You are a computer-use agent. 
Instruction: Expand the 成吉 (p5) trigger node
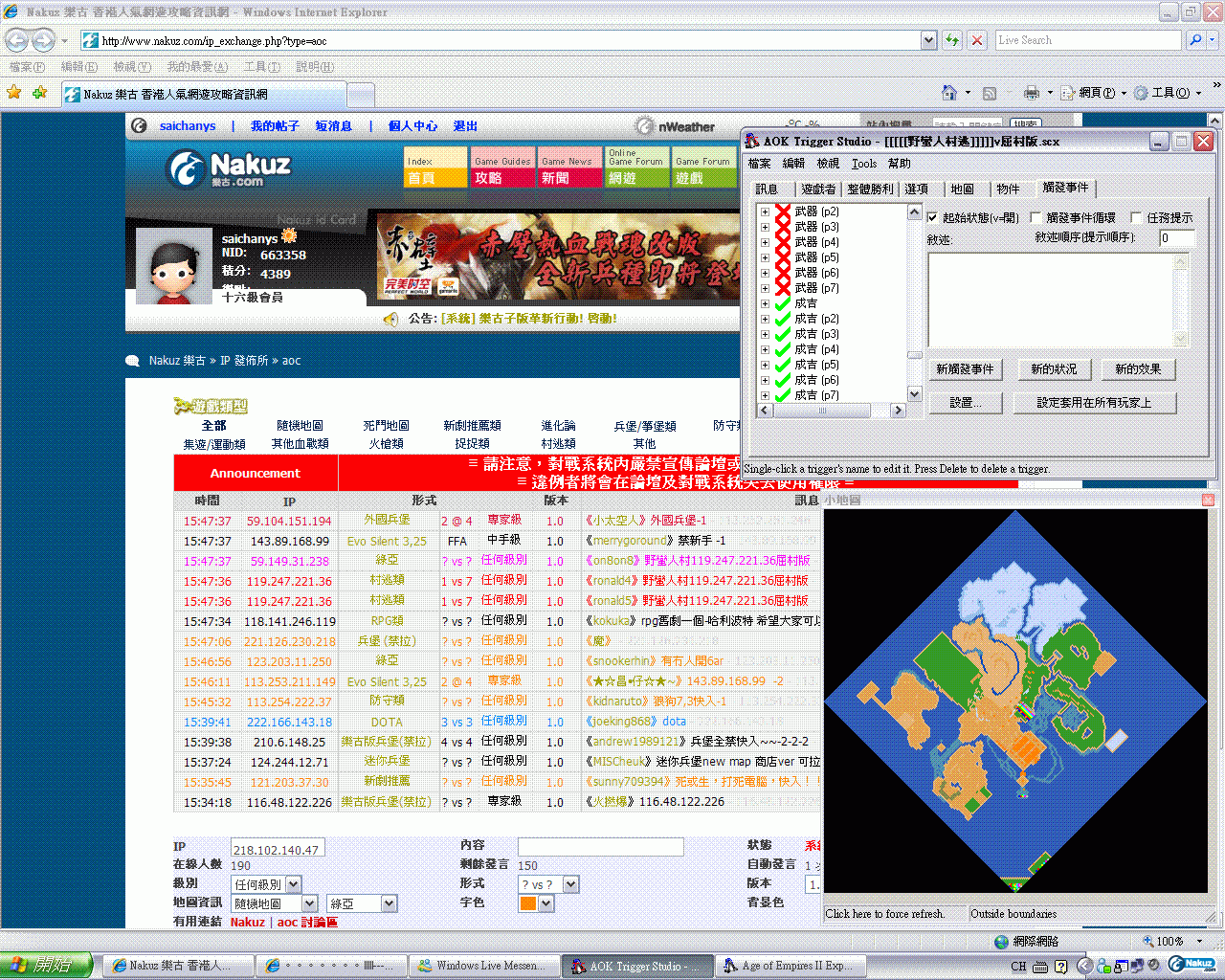[765, 365]
